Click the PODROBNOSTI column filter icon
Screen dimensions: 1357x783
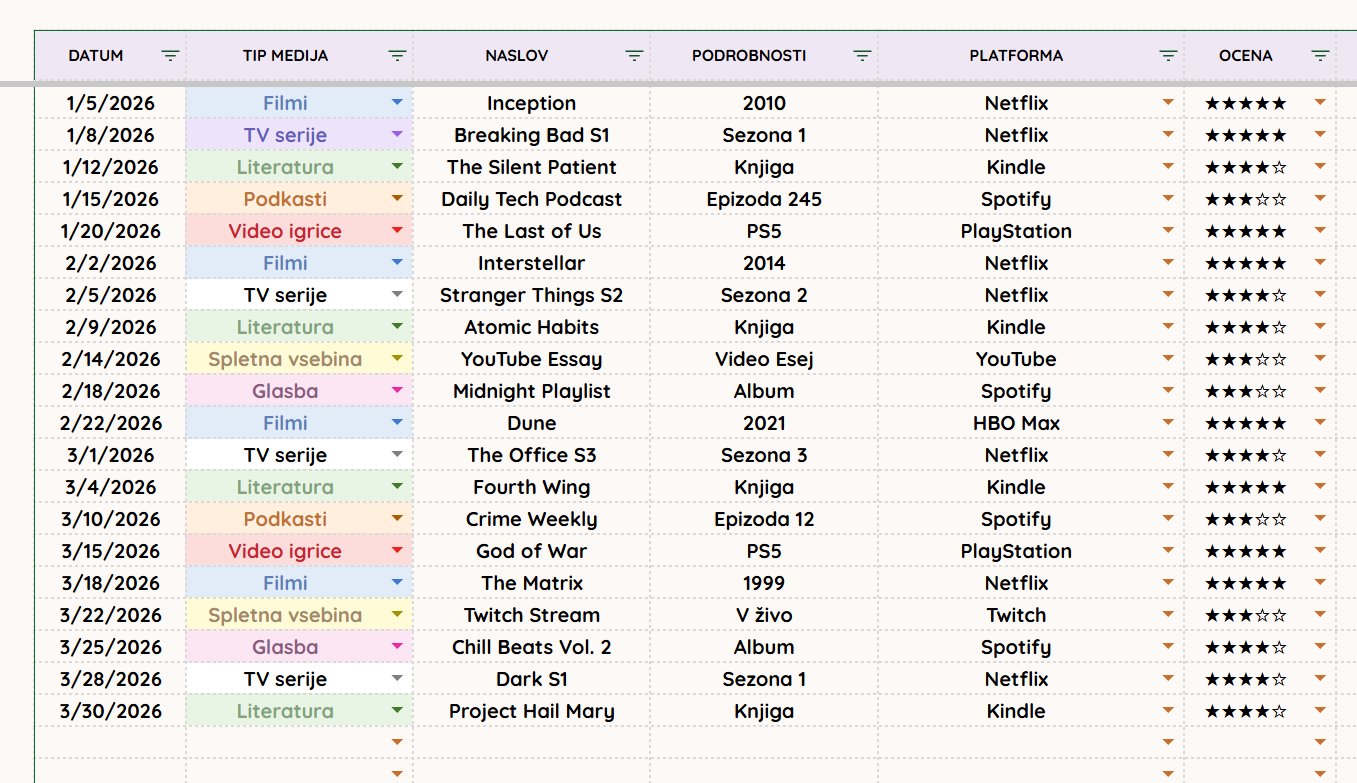(x=862, y=56)
